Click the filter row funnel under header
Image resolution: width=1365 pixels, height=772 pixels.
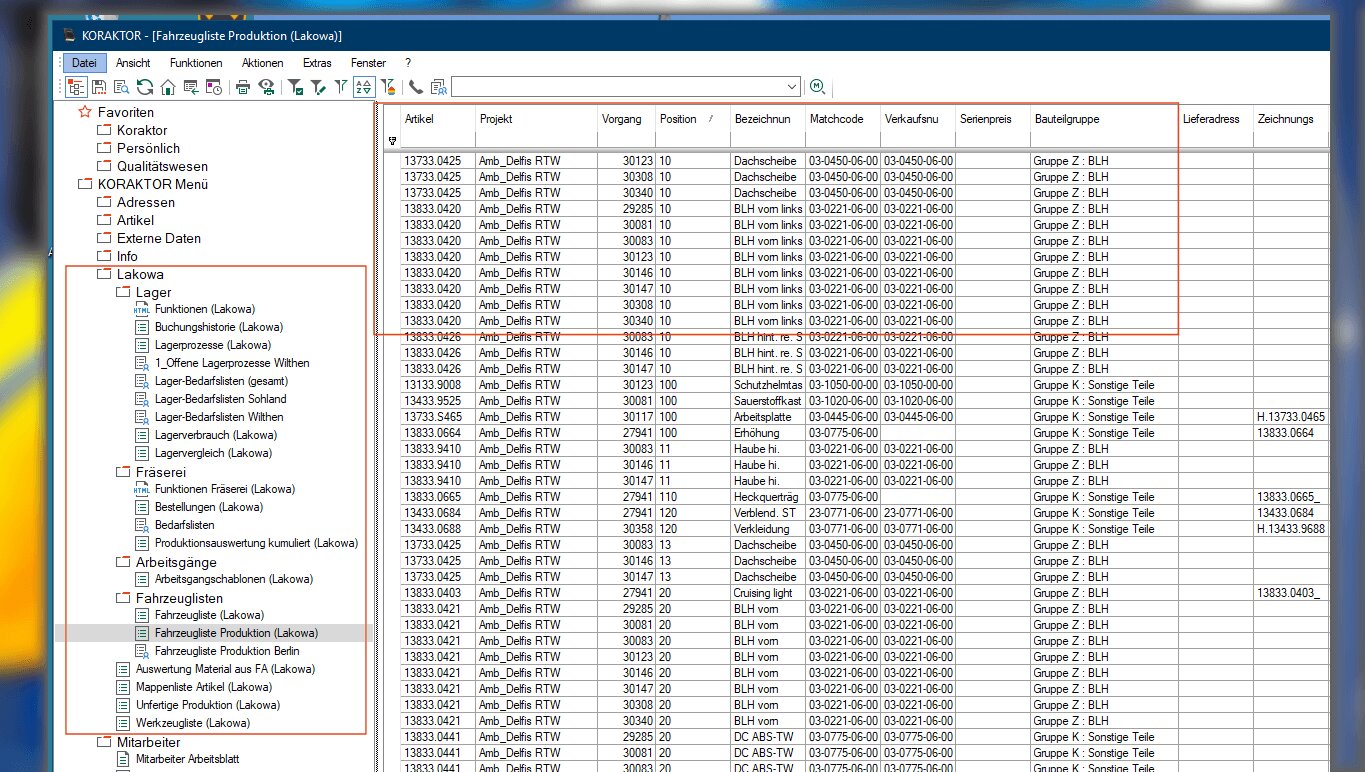392,141
